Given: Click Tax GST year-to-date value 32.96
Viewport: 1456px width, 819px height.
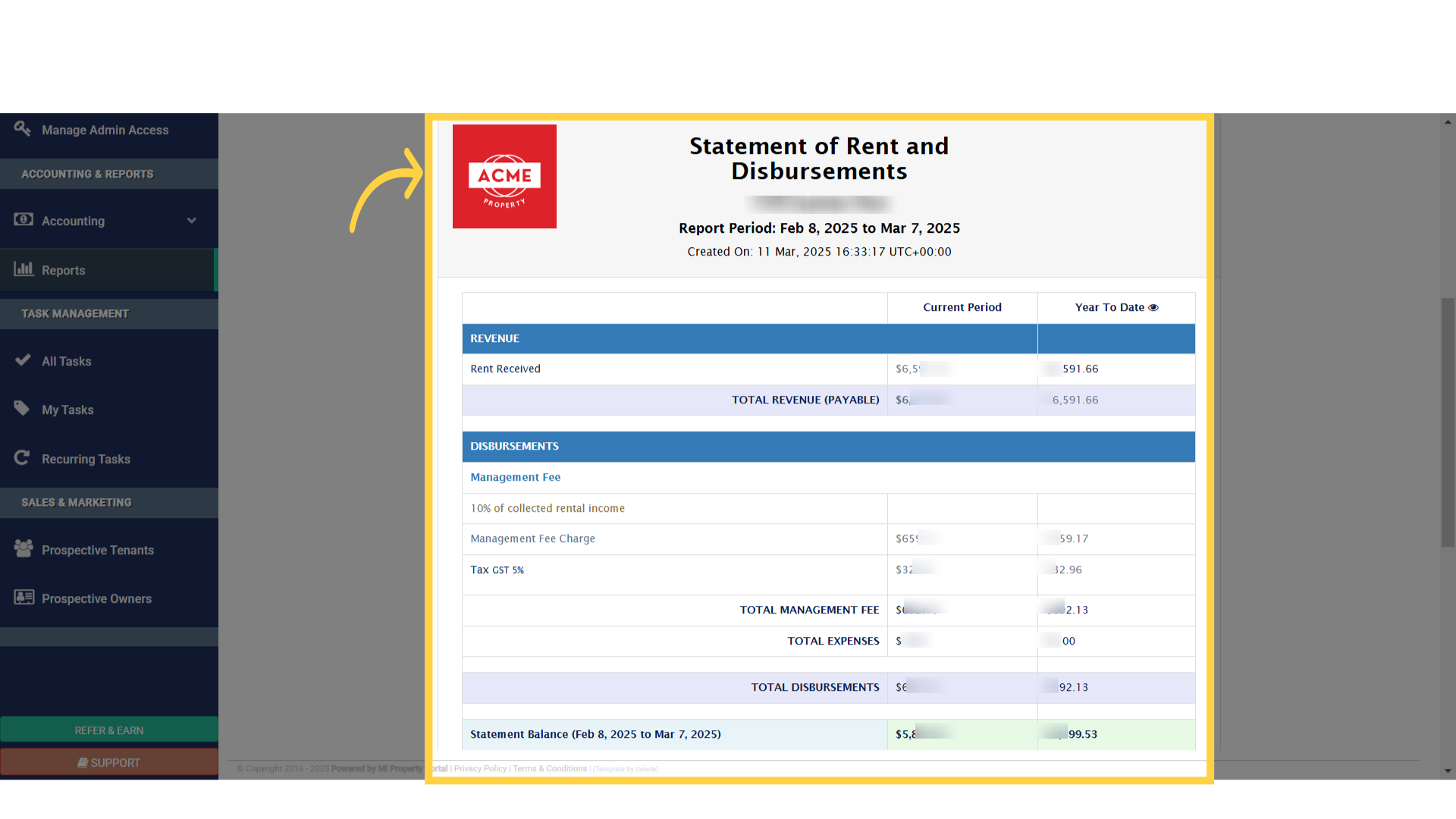Looking at the screenshot, I should pyautogui.click(x=1068, y=570).
